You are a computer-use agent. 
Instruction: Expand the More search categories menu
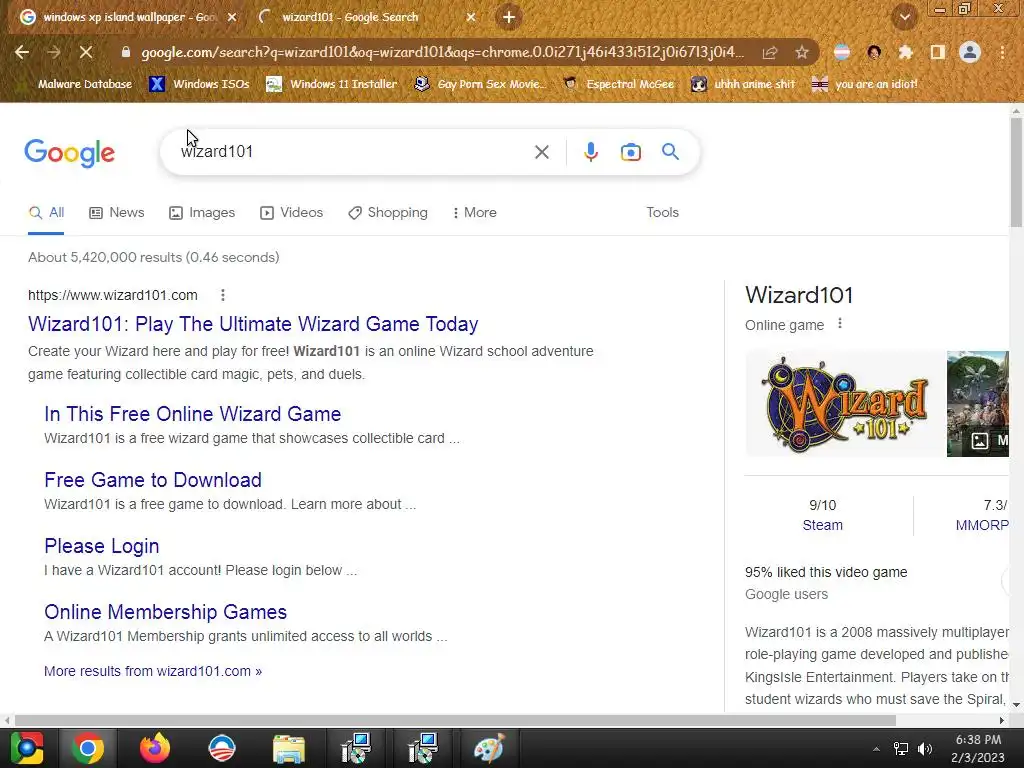coord(474,213)
